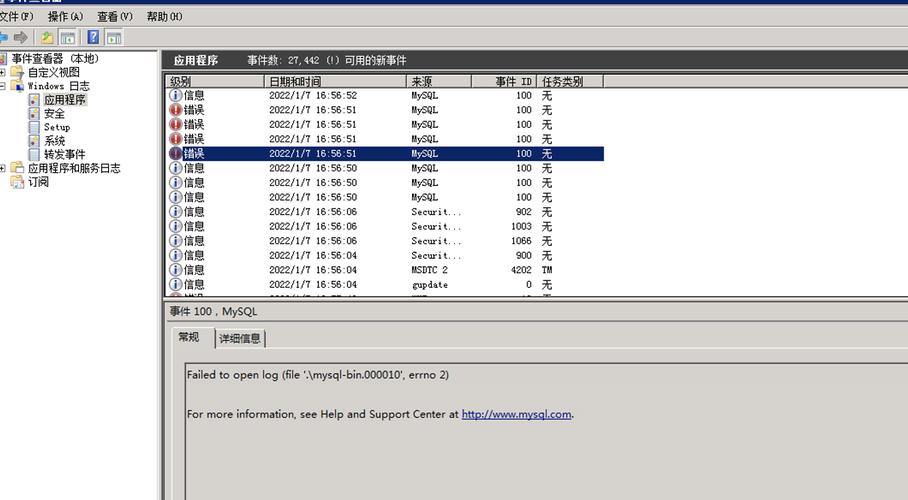Open Help via the blue question mark icon

tap(93, 38)
